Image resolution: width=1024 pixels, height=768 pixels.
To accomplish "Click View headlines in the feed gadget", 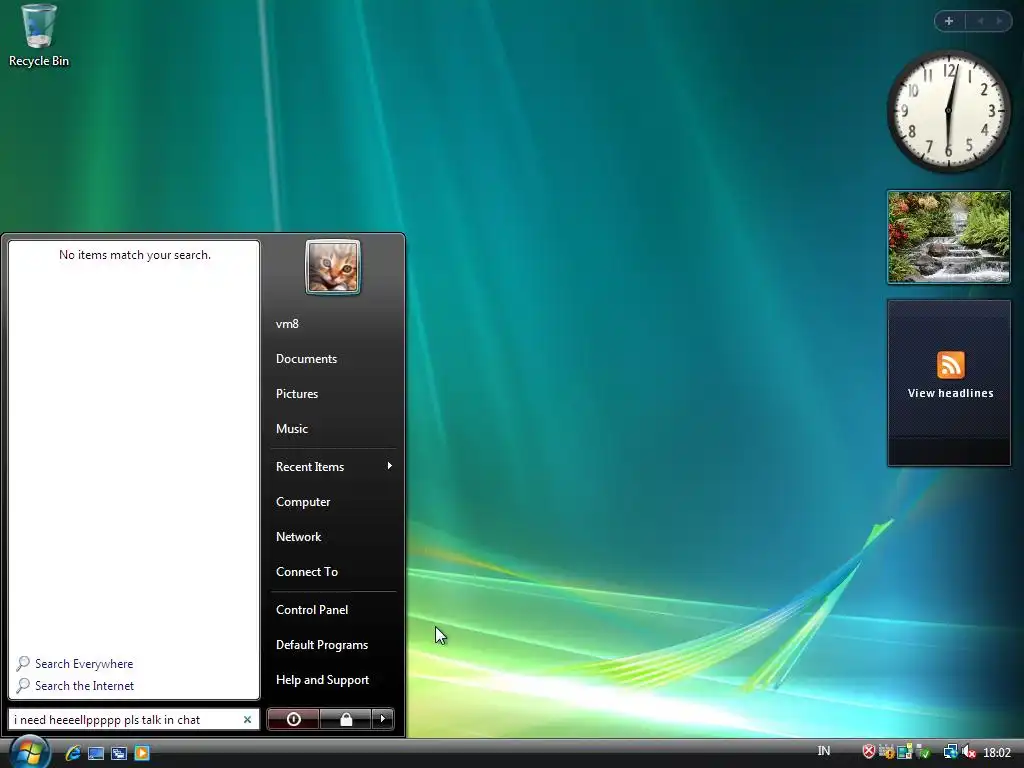I will 950,393.
